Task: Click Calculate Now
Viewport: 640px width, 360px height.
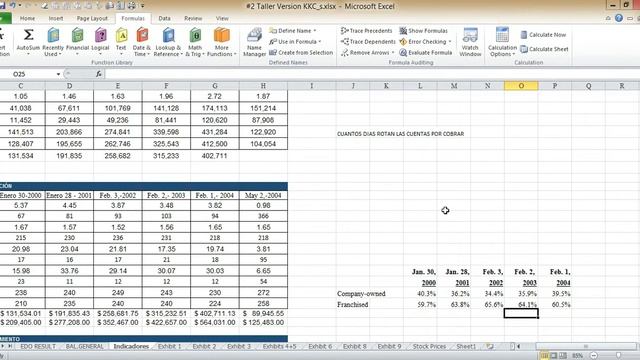Action: [x=543, y=35]
